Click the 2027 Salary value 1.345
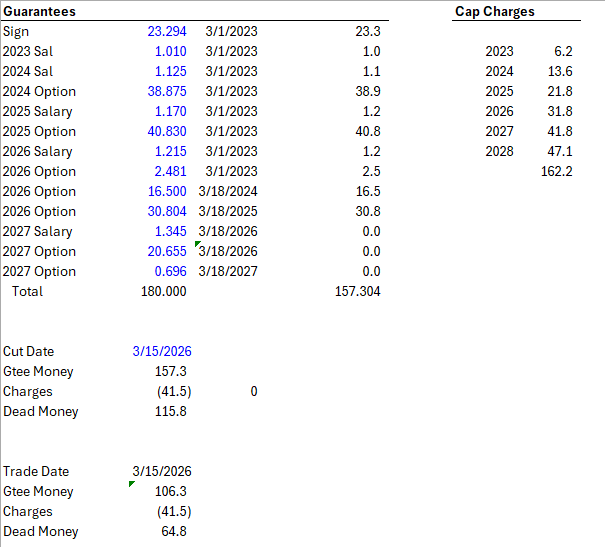Image resolution: width=605 pixels, height=547 pixels. click(x=170, y=231)
